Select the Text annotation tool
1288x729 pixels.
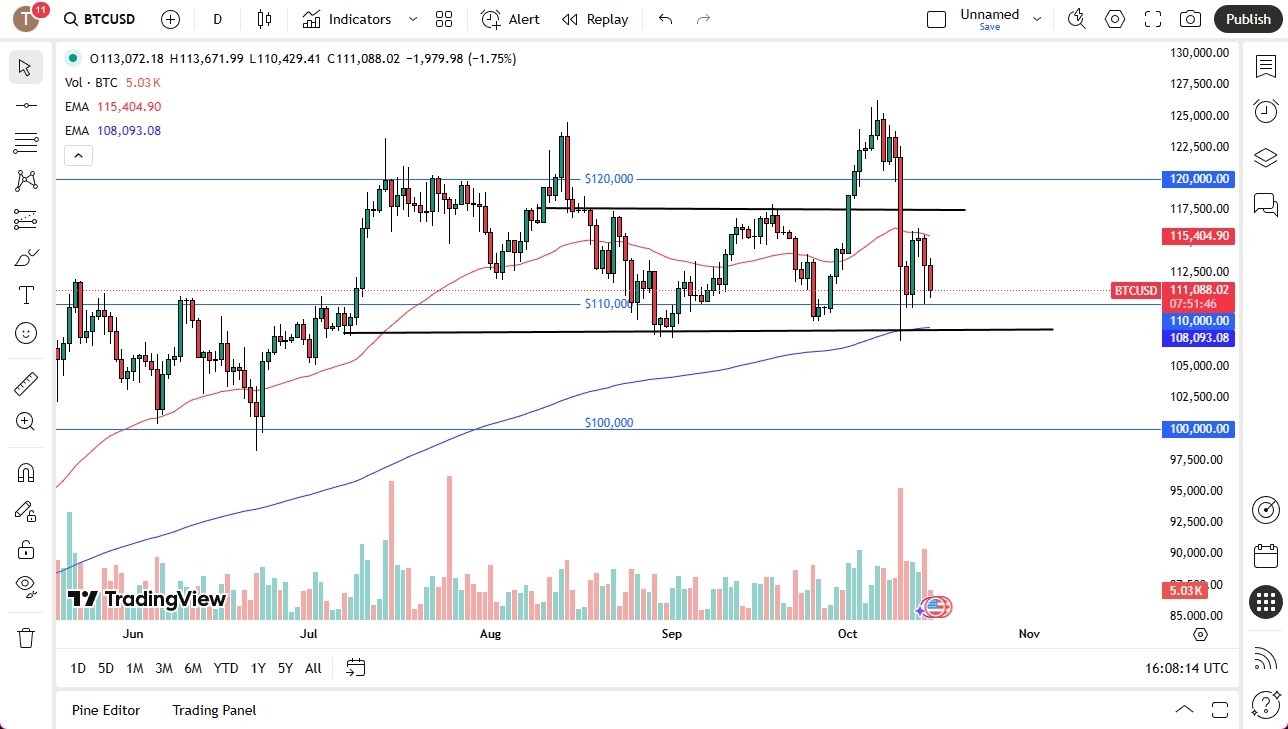tap(26, 294)
